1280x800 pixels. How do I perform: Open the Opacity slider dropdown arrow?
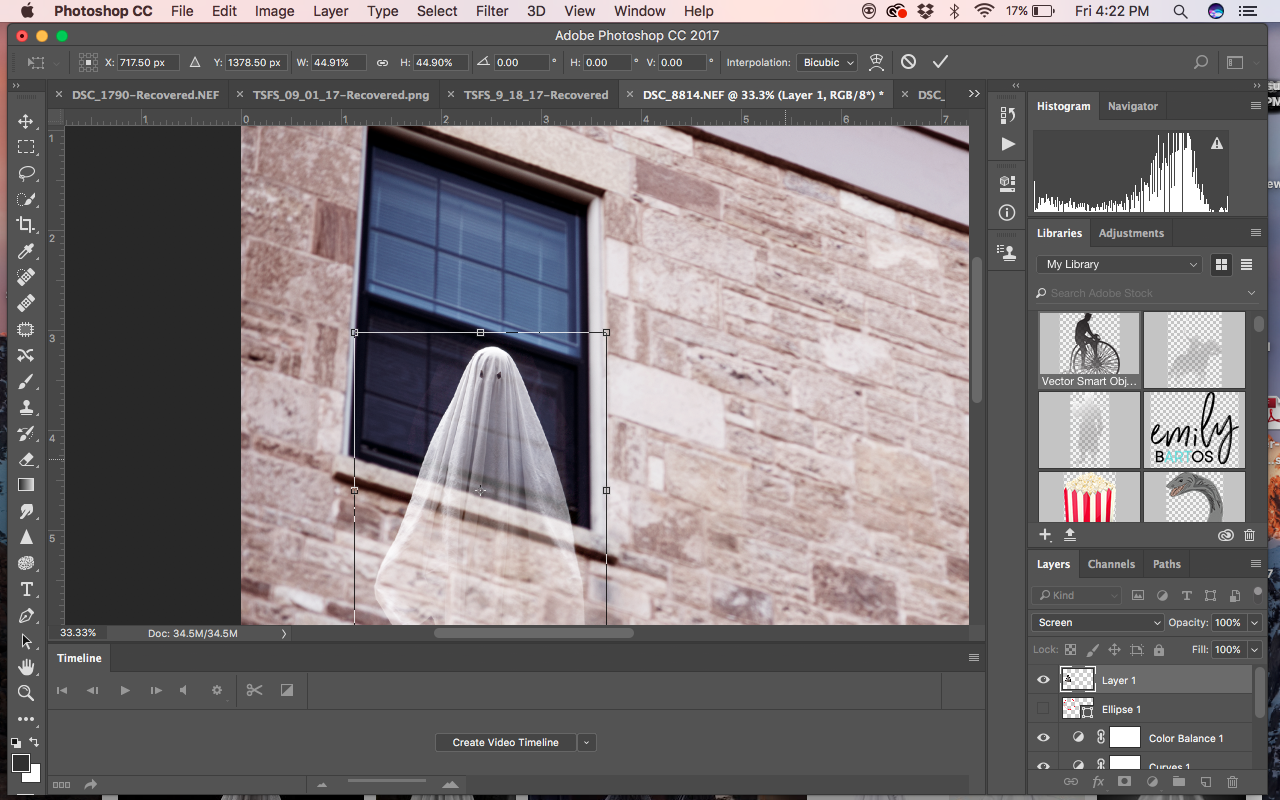1254,622
